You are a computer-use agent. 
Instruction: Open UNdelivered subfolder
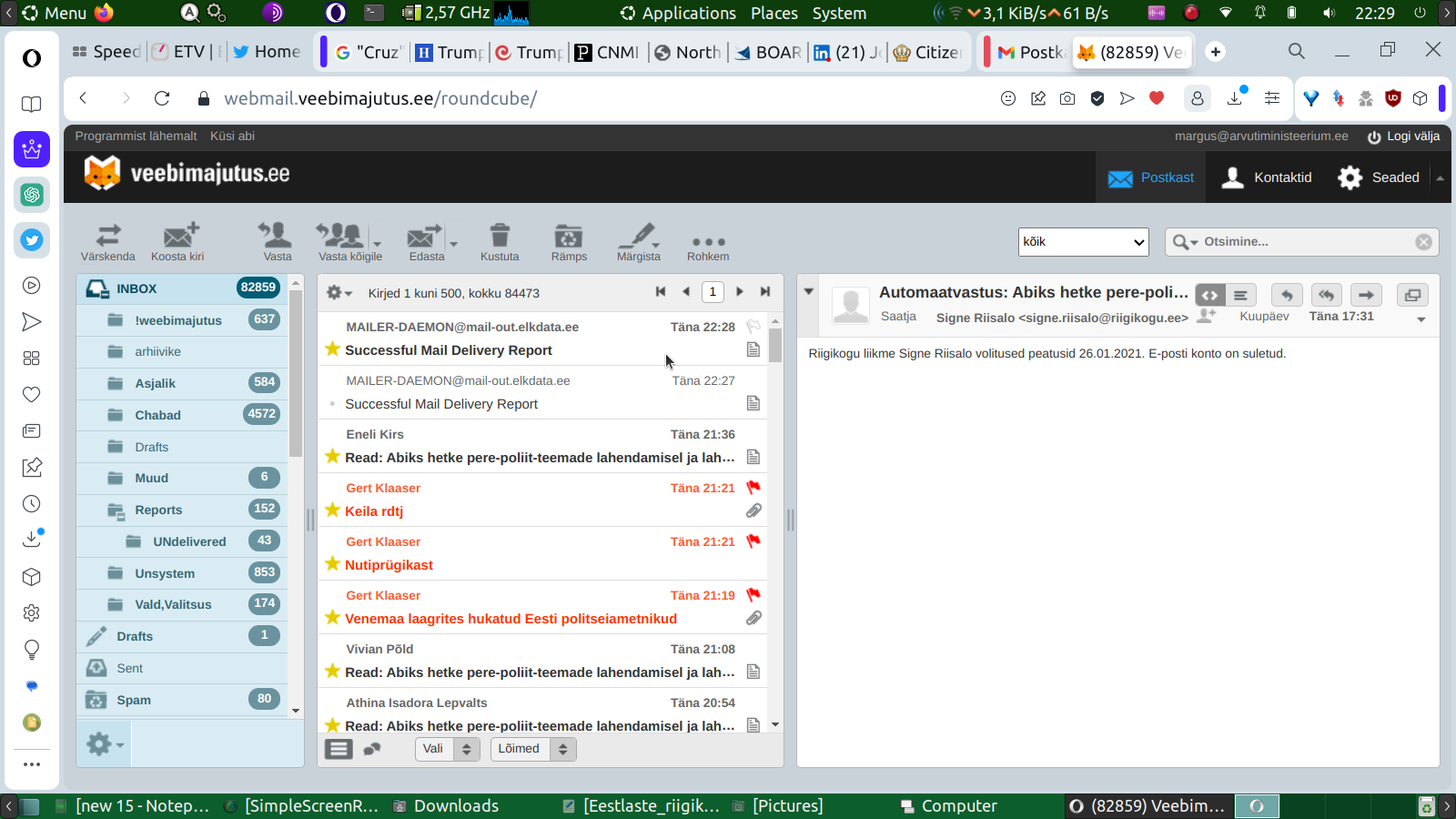[183, 541]
